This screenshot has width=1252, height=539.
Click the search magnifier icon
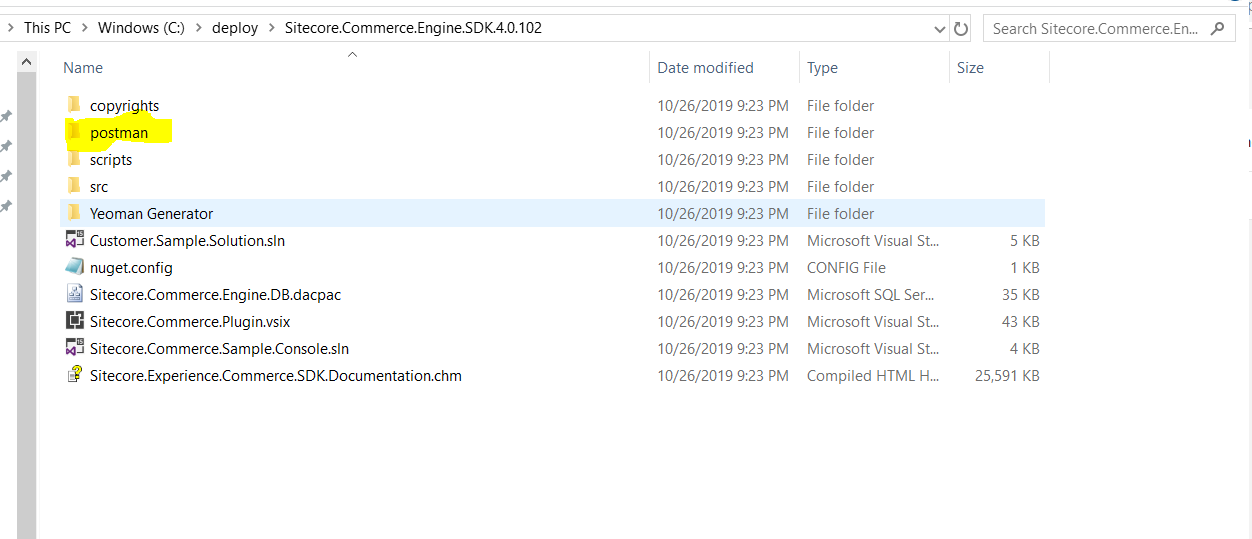click(x=1217, y=28)
